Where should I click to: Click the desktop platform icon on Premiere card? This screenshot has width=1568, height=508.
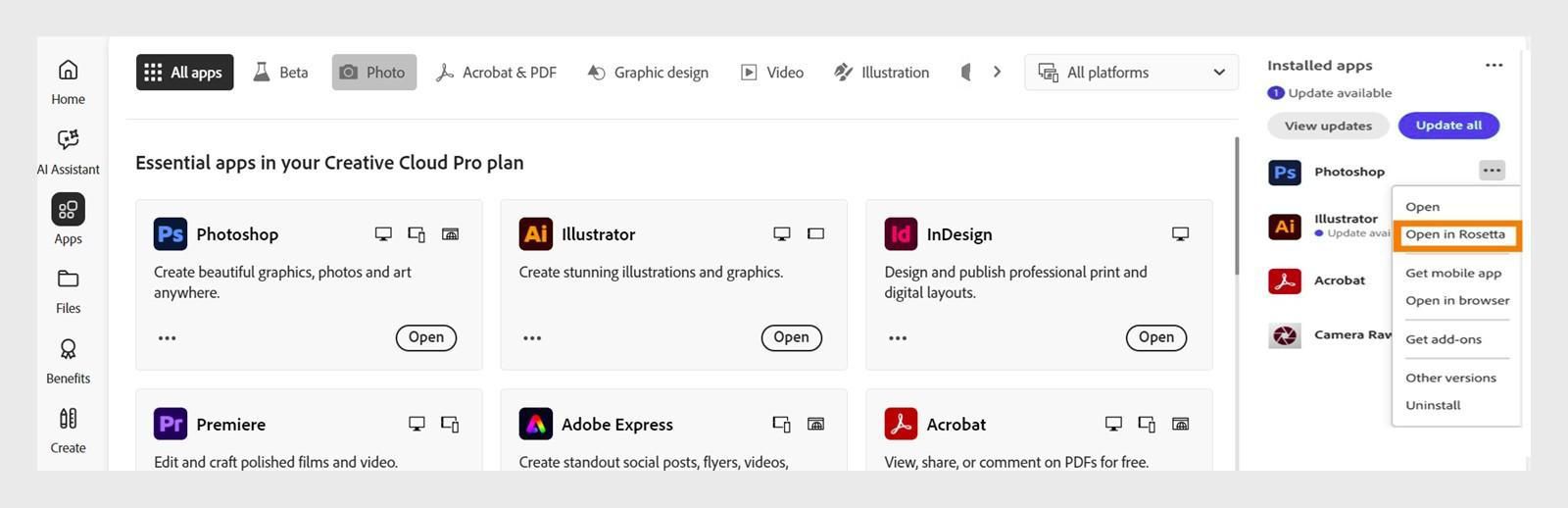point(416,425)
